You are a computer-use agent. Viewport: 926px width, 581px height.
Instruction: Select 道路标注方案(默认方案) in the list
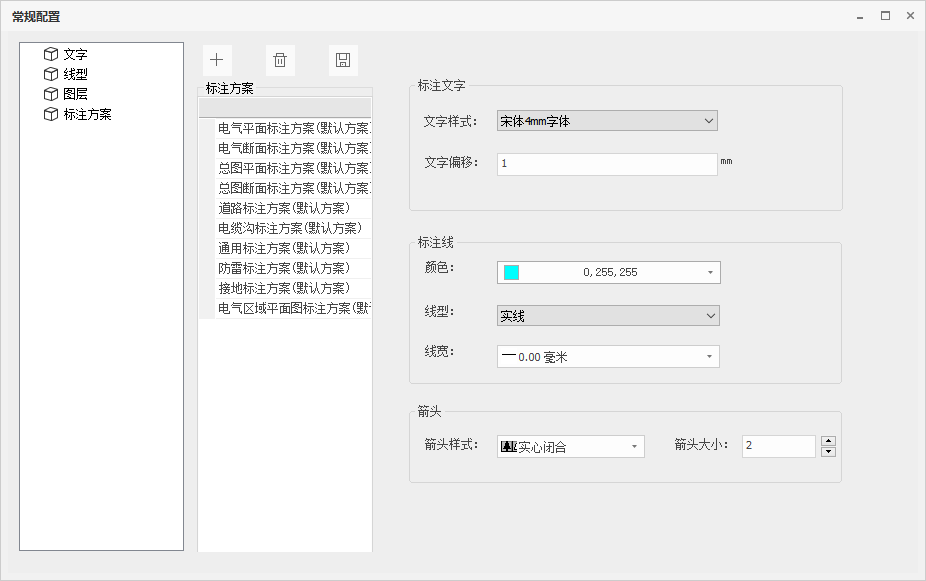coord(284,208)
